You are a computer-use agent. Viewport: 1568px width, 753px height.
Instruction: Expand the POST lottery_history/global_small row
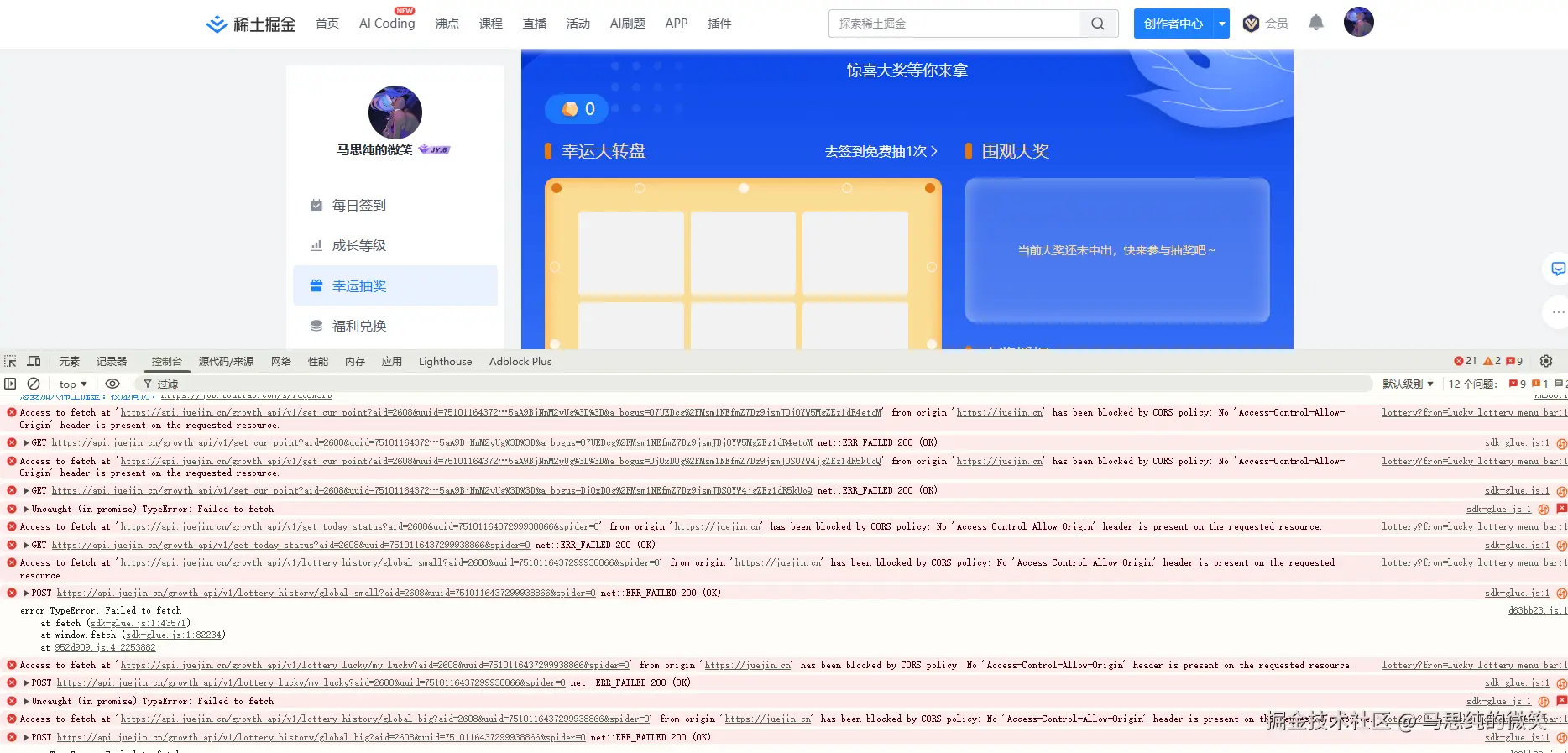pyautogui.click(x=26, y=593)
